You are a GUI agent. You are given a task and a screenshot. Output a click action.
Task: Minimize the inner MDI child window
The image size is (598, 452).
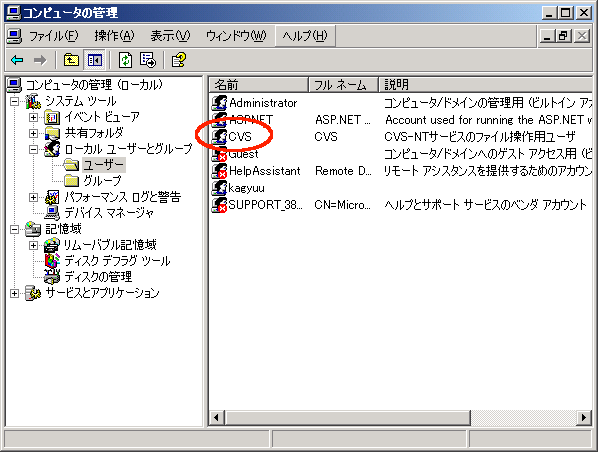coord(547,36)
